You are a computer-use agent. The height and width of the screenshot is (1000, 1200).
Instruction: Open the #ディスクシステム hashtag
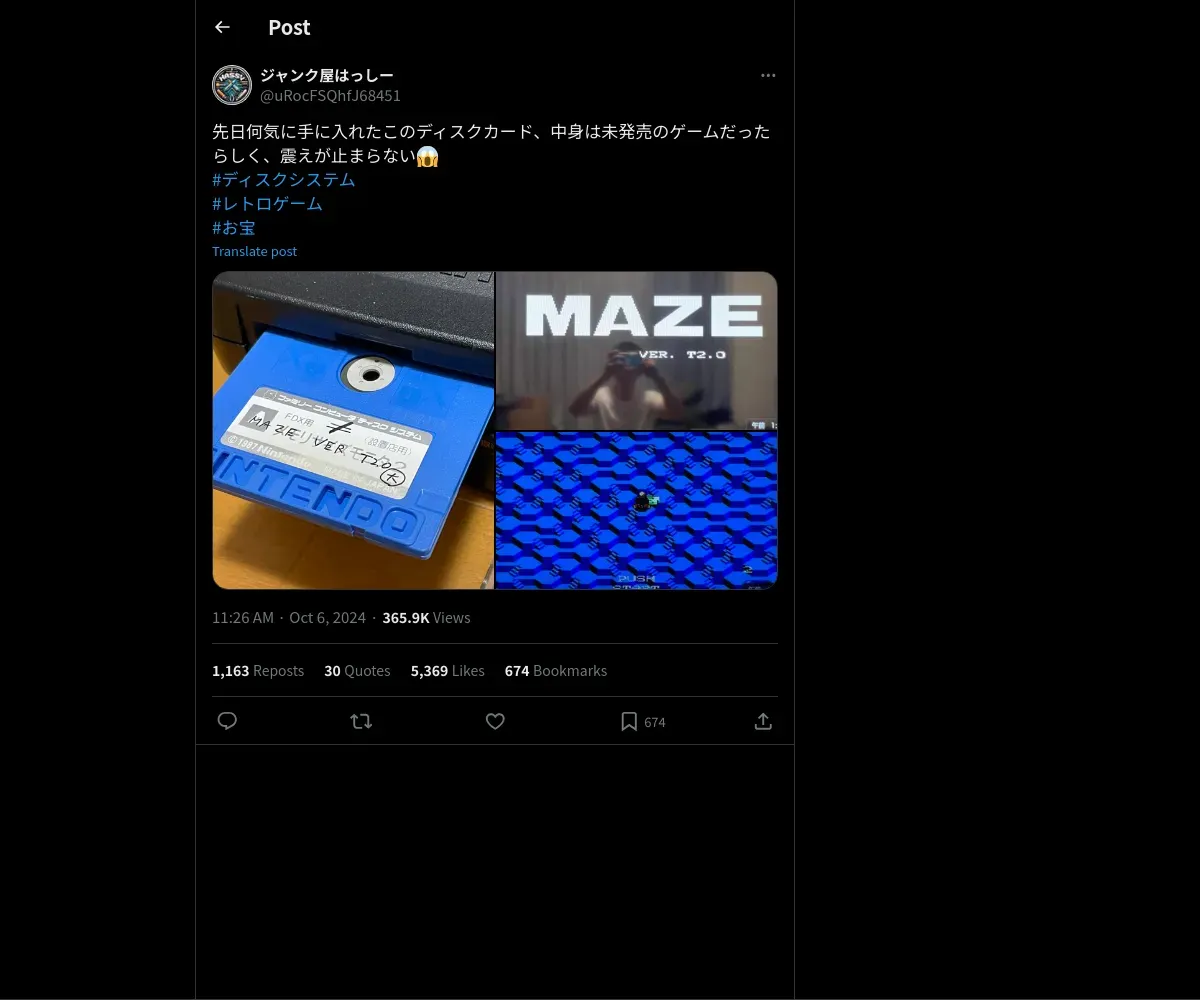coord(284,180)
